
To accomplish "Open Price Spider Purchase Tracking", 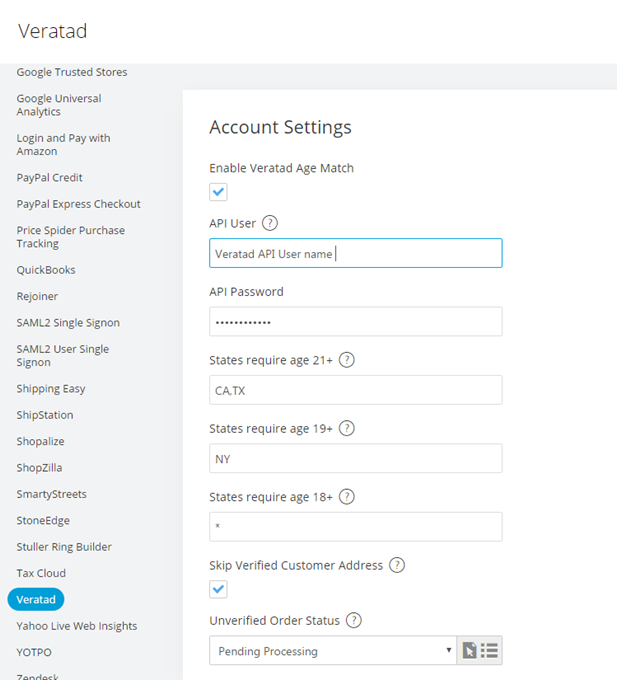I will click(x=71, y=237).
